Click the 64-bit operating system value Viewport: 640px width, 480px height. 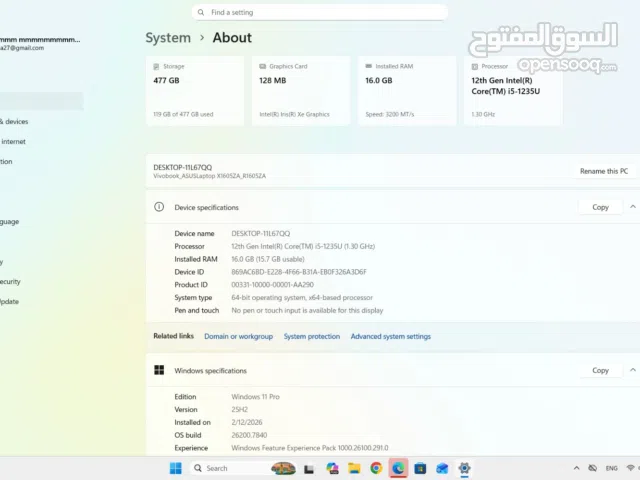302,298
